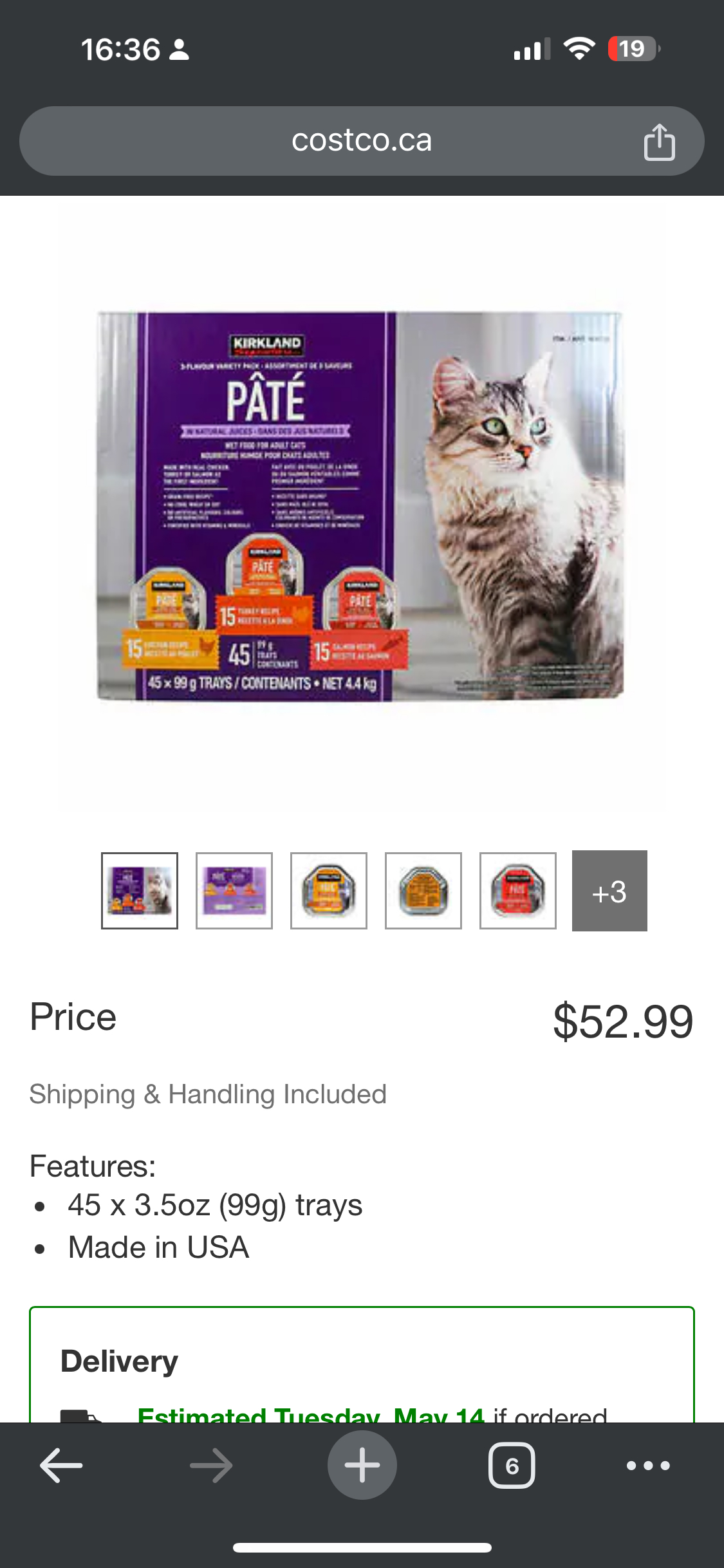The height and width of the screenshot is (1568, 724).
Task: Open the tab switcher showing 6 tabs
Action: 512,1466
